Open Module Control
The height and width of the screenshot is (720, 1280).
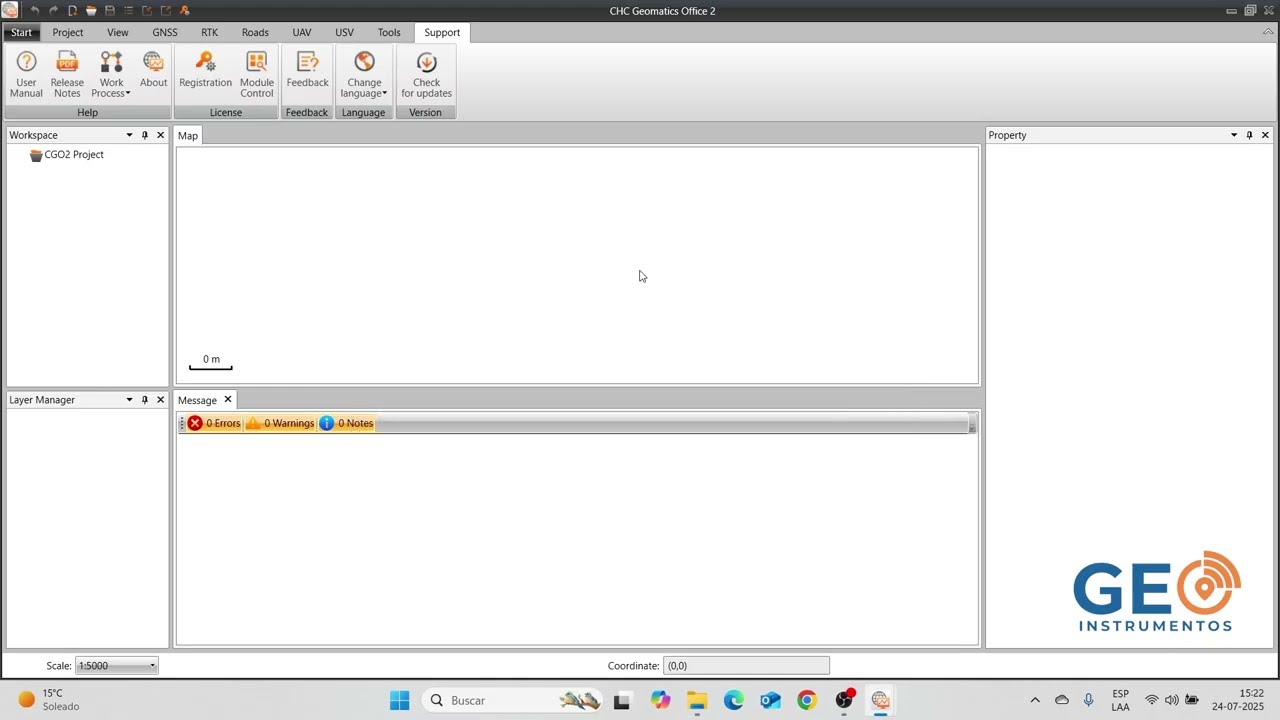point(256,75)
